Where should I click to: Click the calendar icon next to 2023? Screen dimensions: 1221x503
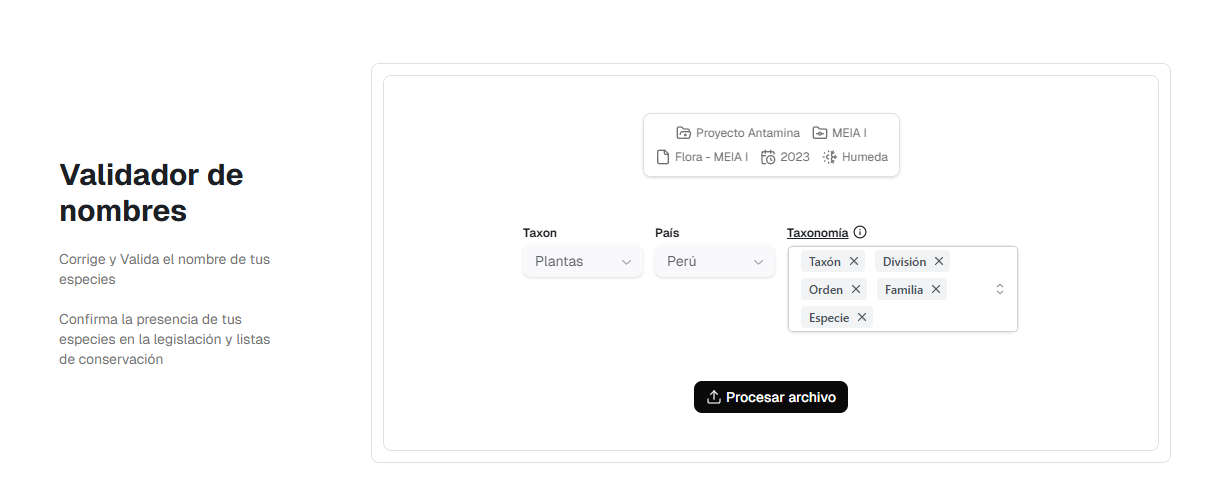tap(768, 157)
